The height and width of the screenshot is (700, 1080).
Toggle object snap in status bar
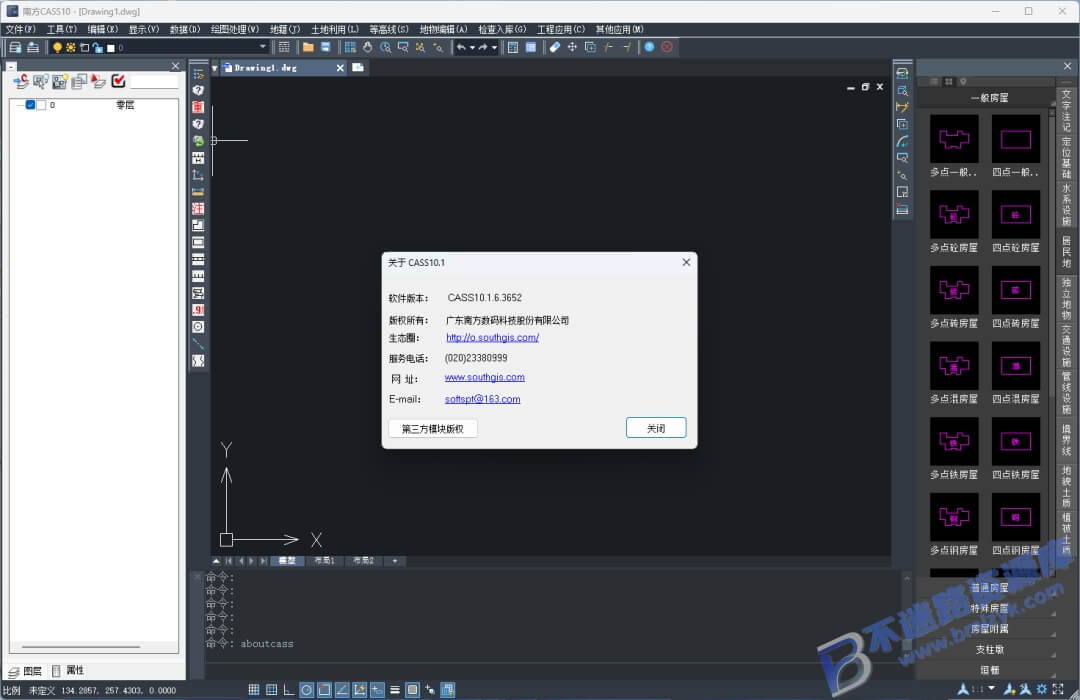[x=324, y=689]
